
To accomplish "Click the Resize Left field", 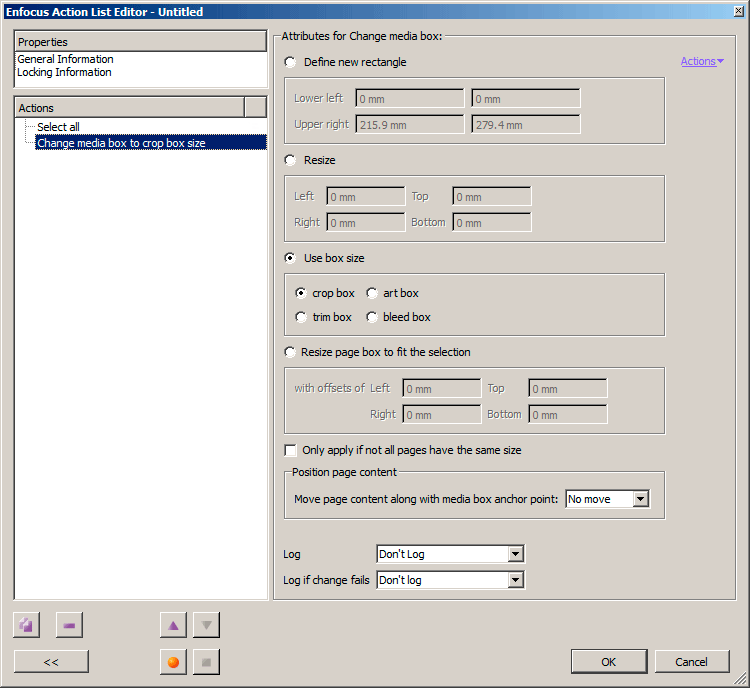I will click(366, 197).
